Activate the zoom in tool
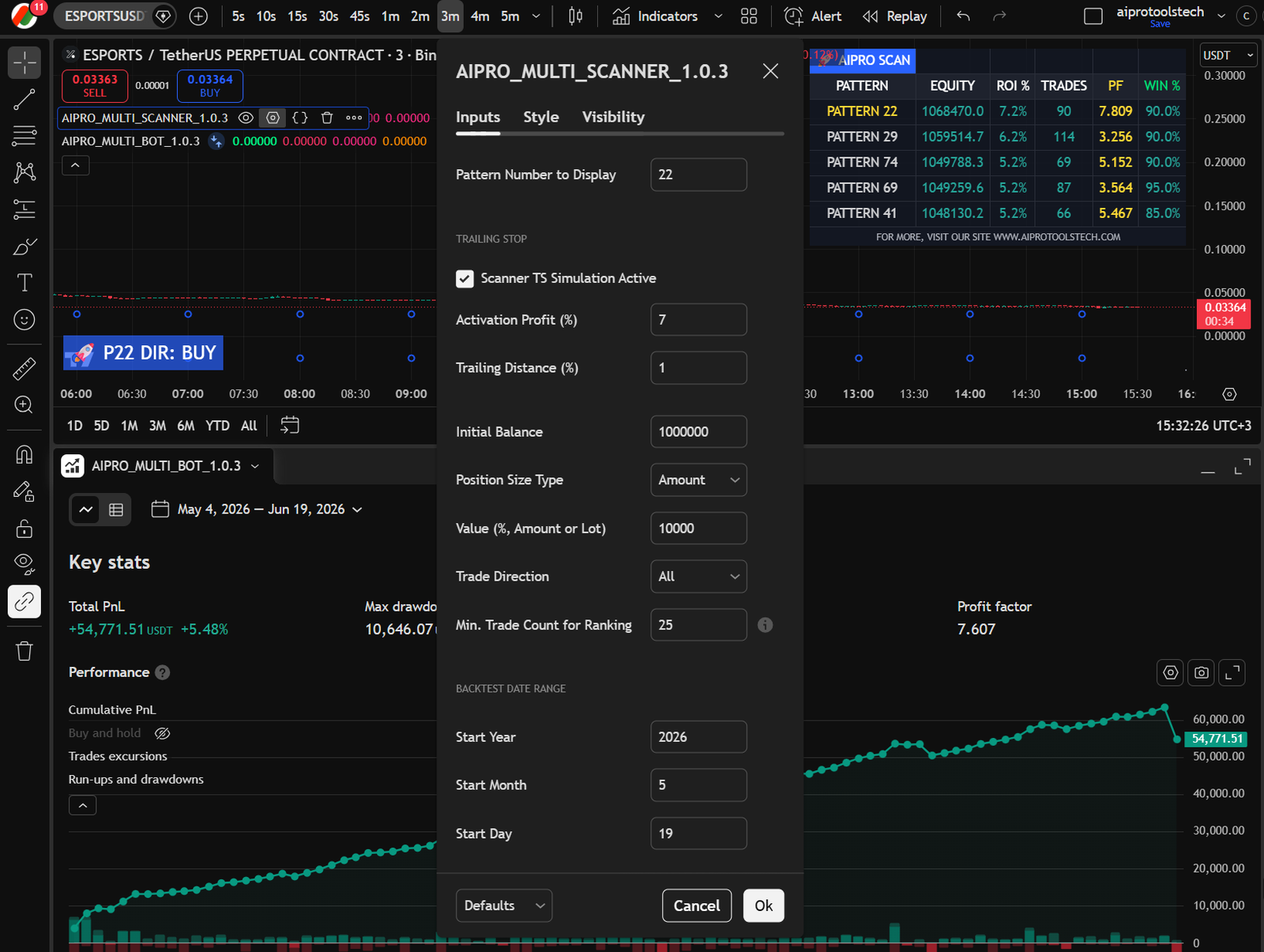Screen dimensions: 1264x952 pyautogui.click(x=24, y=405)
